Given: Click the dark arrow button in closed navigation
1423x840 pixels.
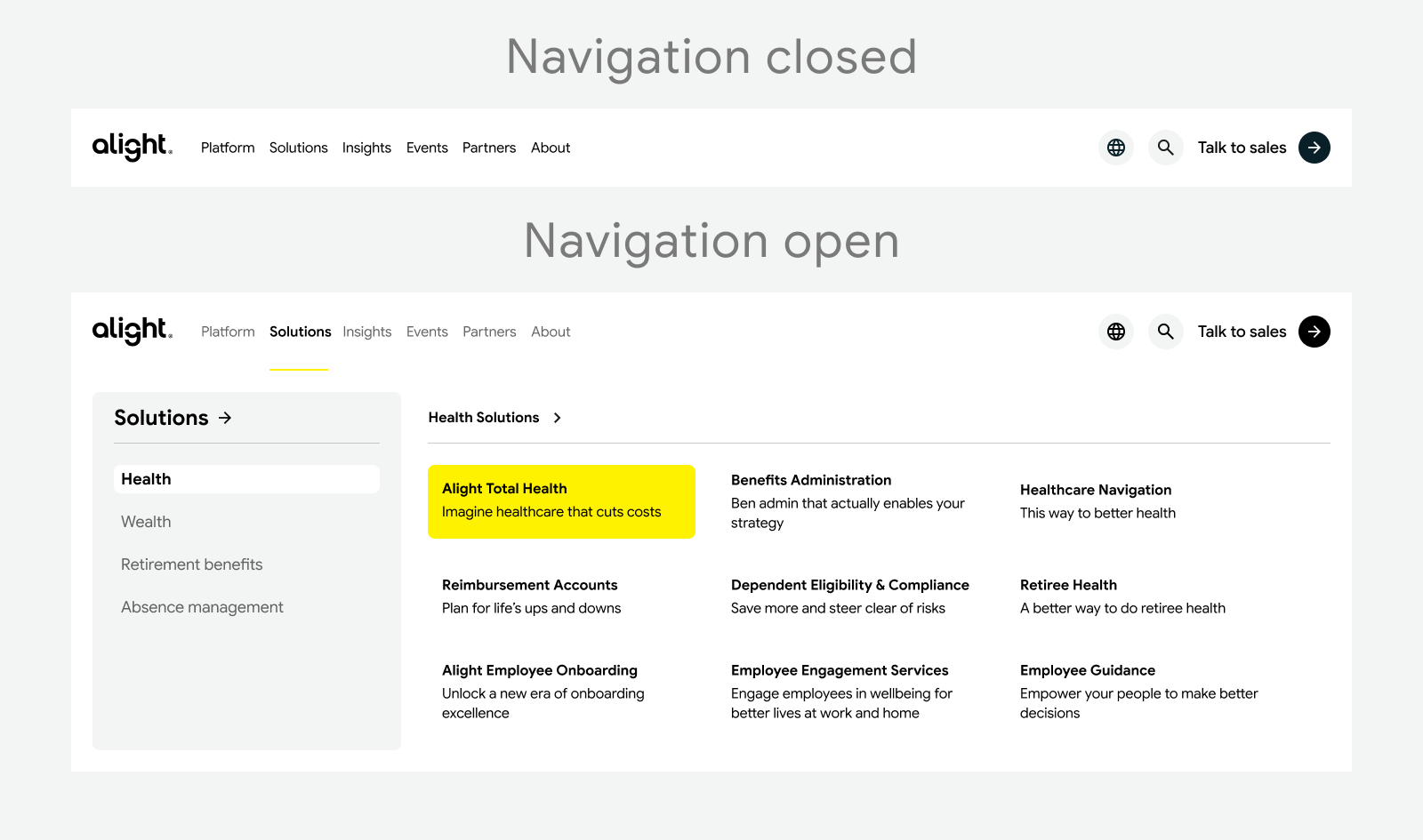Looking at the screenshot, I should coord(1314,148).
